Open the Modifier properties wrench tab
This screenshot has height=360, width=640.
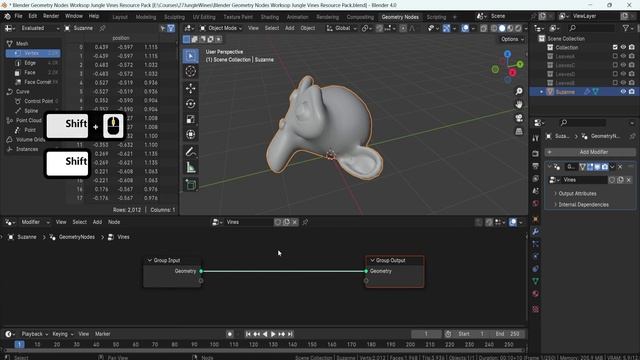536,231
